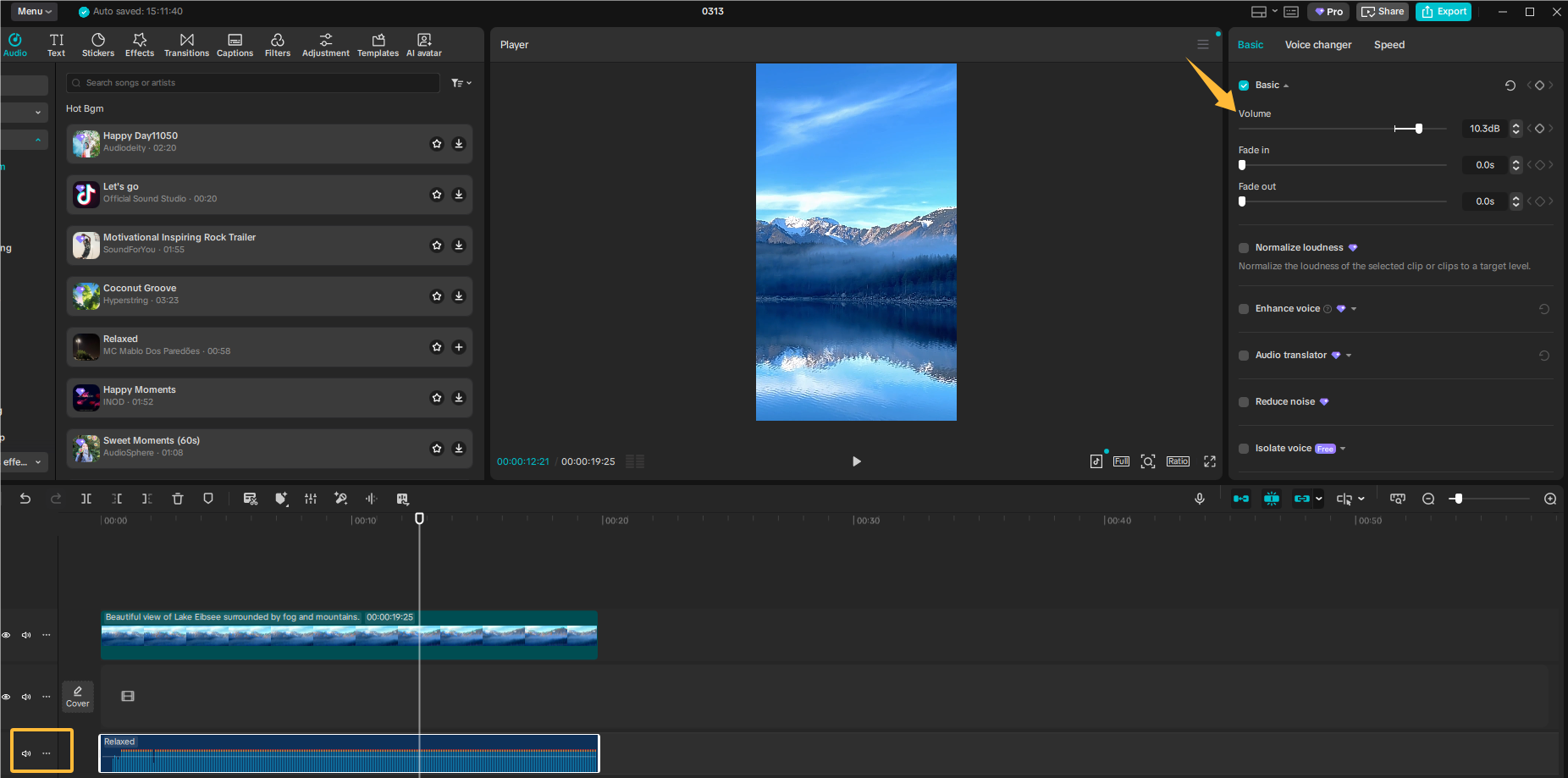Undo the last action
This screenshot has width=1568, height=778.
[25, 499]
